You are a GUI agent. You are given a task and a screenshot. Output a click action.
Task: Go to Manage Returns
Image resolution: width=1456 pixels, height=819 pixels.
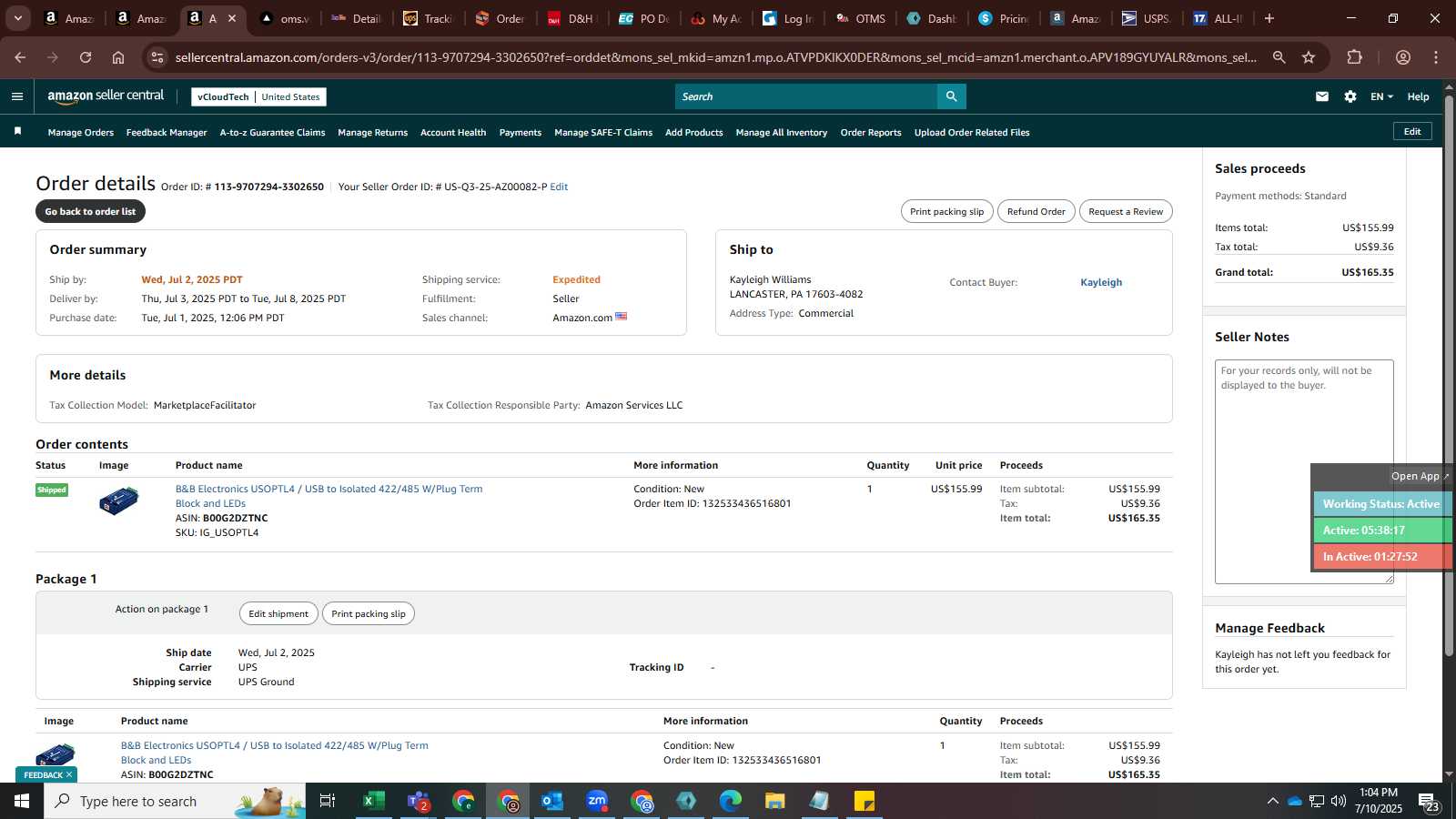[372, 133]
